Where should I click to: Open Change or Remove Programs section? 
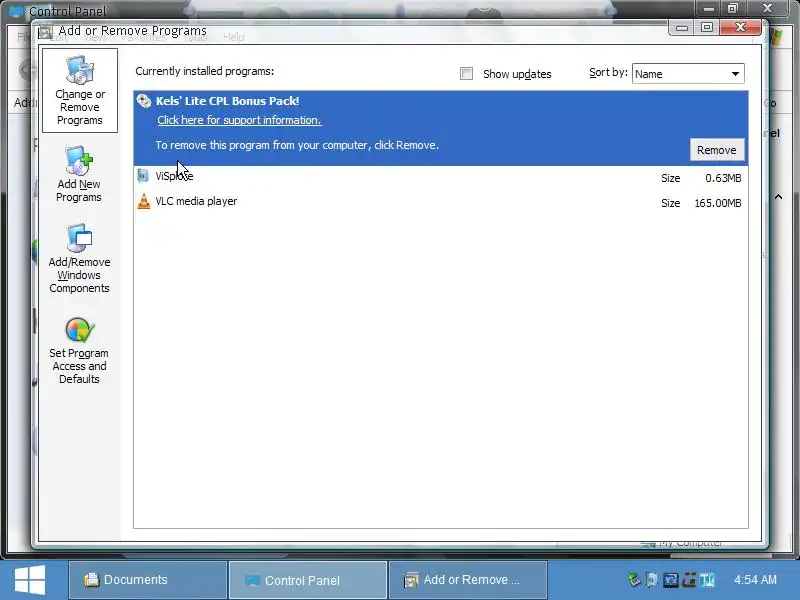click(80, 90)
